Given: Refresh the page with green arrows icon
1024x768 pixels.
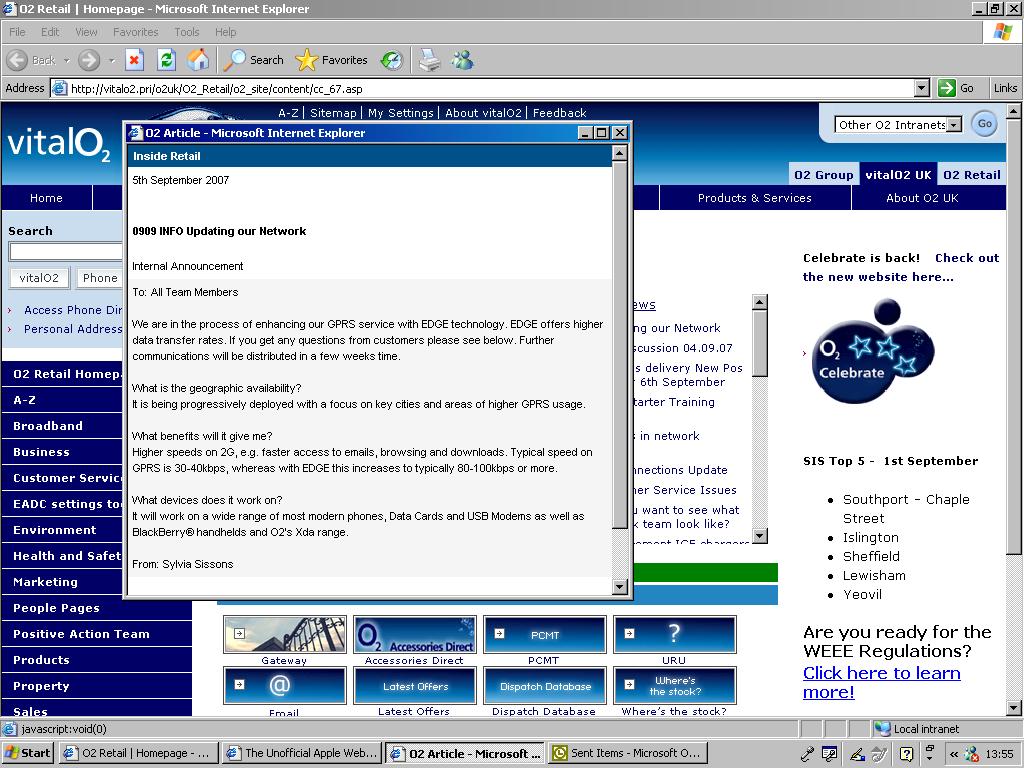Looking at the screenshot, I should (x=167, y=60).
